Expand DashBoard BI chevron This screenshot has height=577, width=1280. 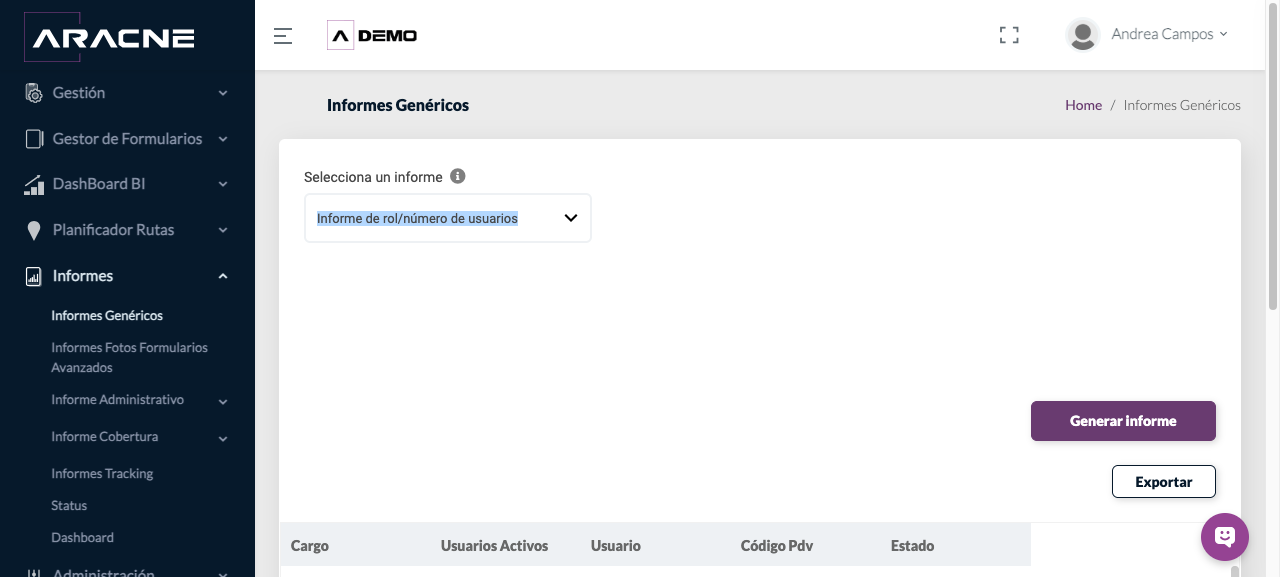coord(223,184)
